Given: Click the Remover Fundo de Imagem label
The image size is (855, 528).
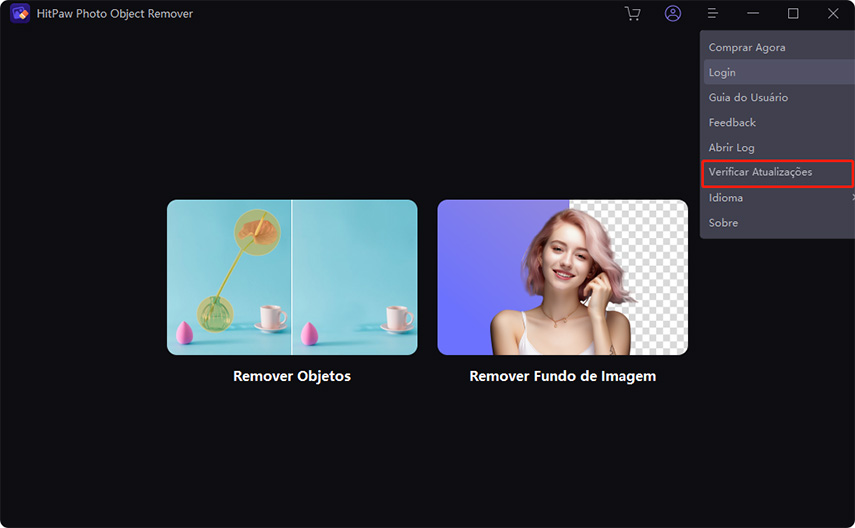Looking at the screenshot, I should pyautogui.click(x=563, y=376).
